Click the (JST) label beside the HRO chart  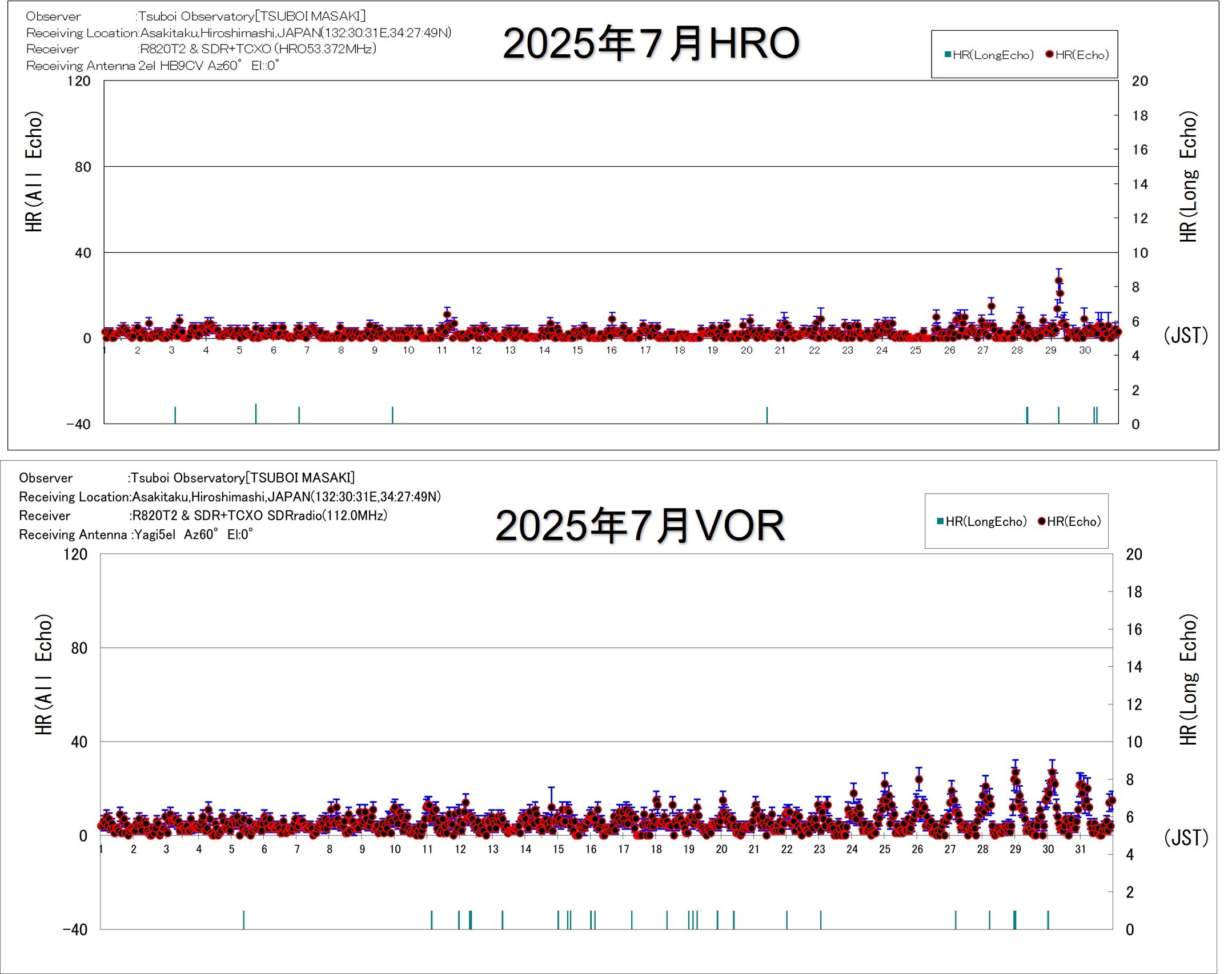point(1186,335)
